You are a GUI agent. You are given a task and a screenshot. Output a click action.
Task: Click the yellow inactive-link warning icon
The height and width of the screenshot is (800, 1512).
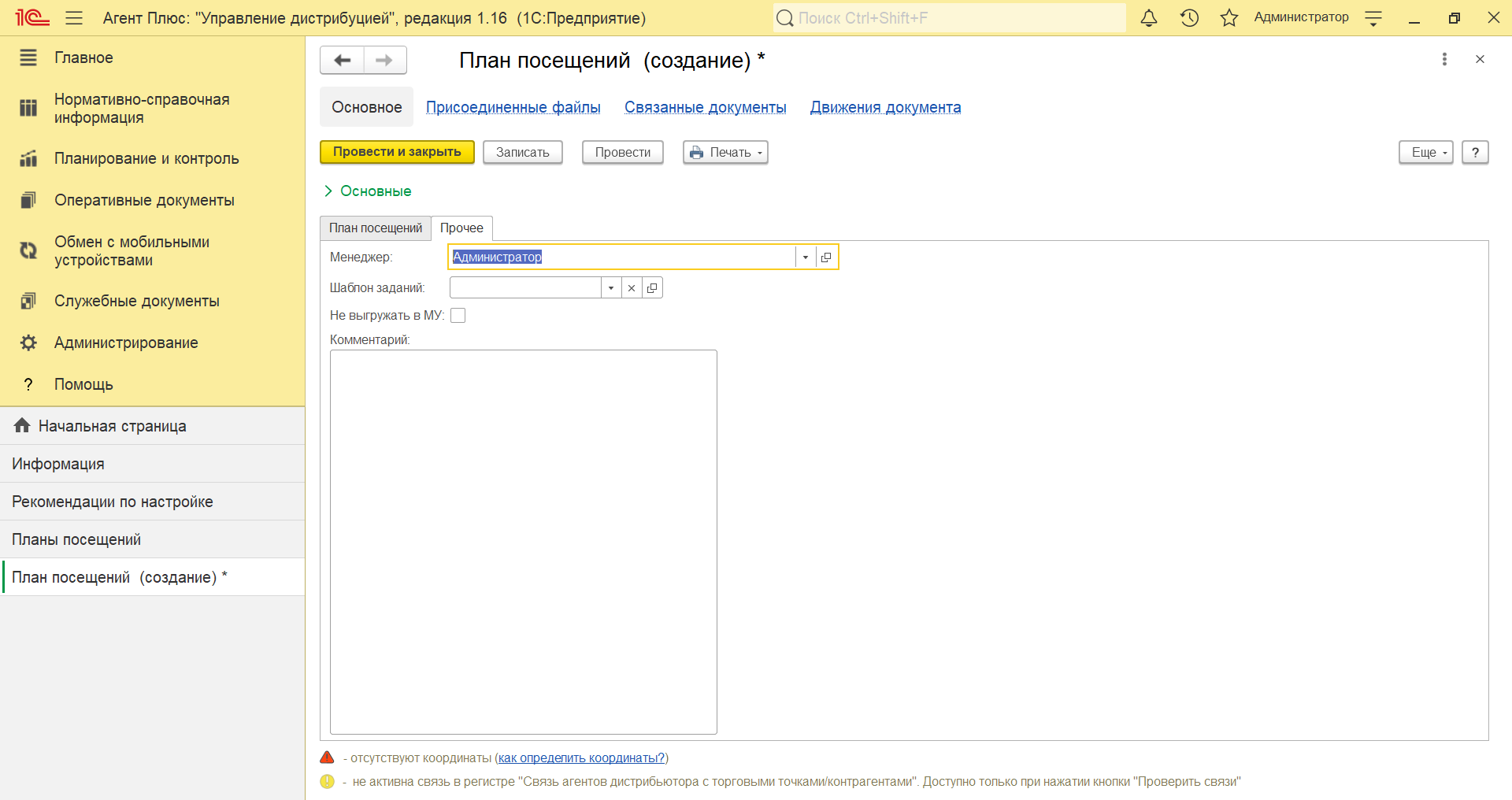327,781
